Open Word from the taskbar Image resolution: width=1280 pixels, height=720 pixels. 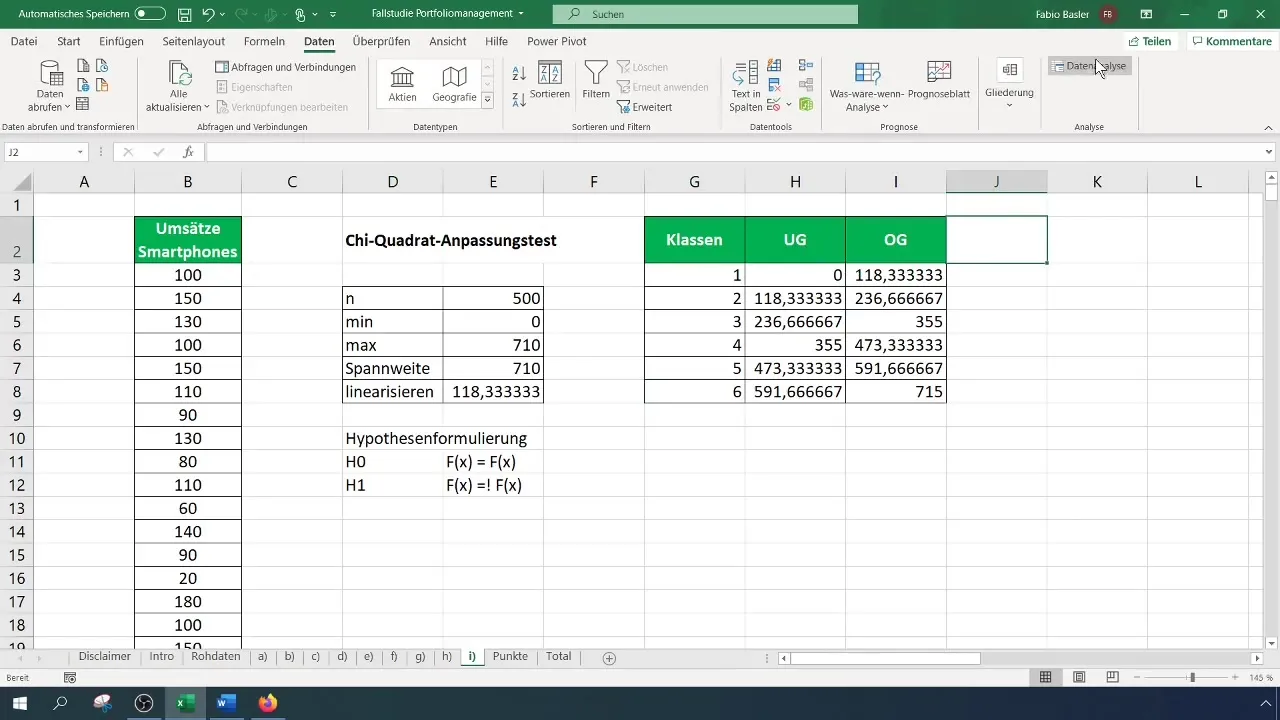[x=225, y=703]
